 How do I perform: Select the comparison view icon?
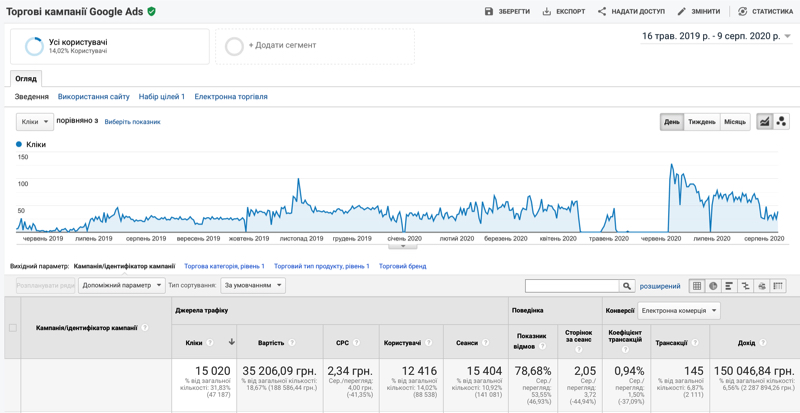click(x=745, y=286)
